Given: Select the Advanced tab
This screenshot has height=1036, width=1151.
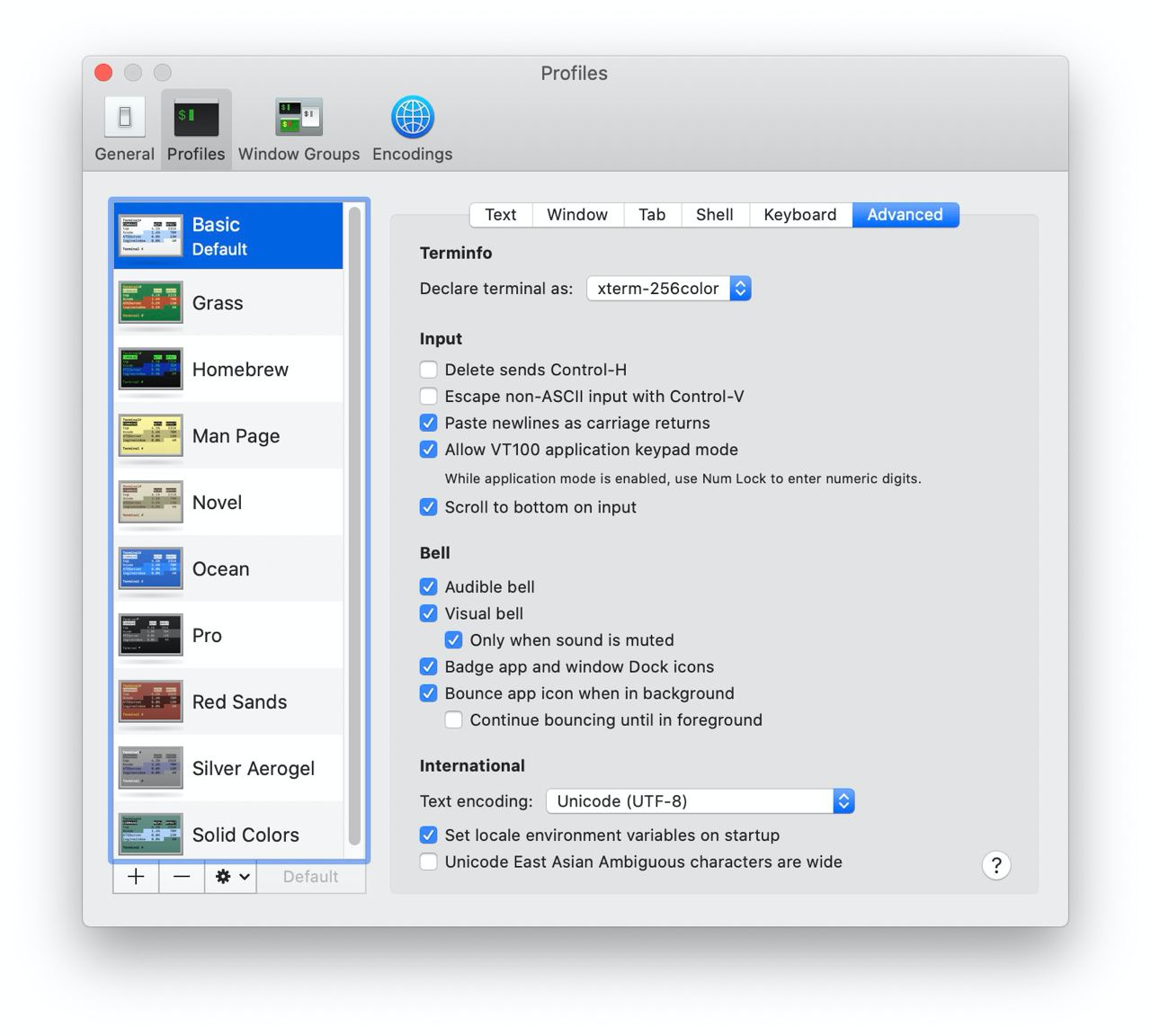Looking at the screenshot, I should click(906, 215).
